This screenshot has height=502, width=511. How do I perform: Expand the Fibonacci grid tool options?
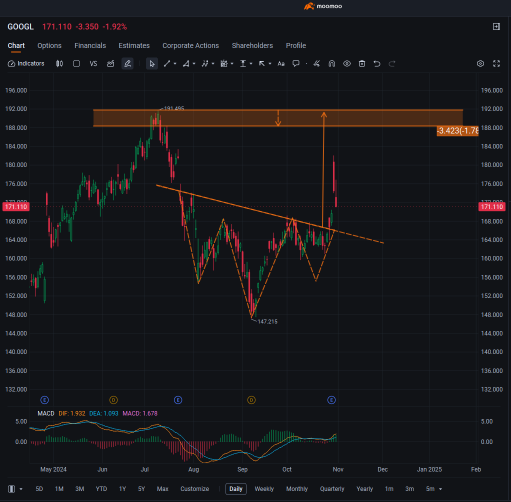click(x=232, y=64)
